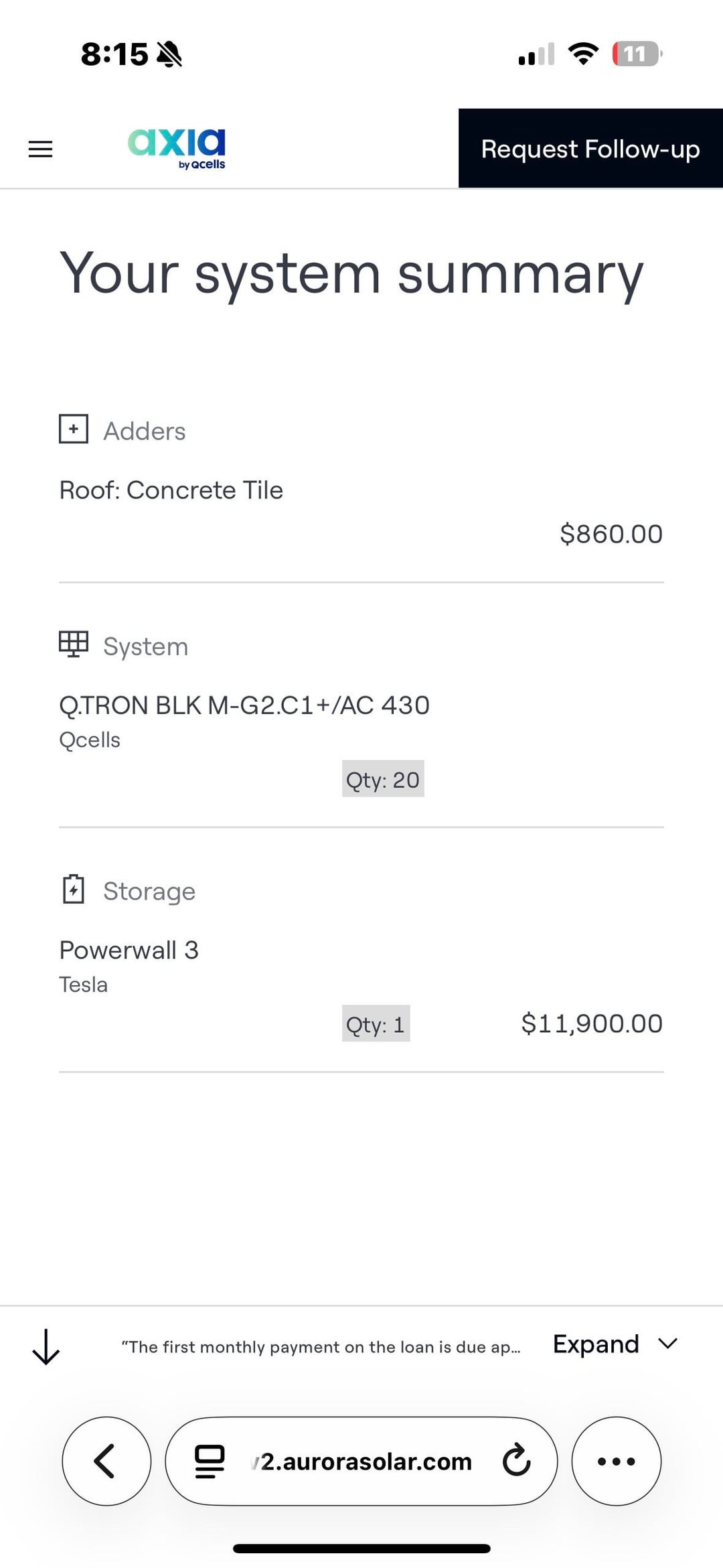Click the chevron beside Expand
This screenshot has width=723, height=1568.
pyautogui.click(x=668, y=1344)
